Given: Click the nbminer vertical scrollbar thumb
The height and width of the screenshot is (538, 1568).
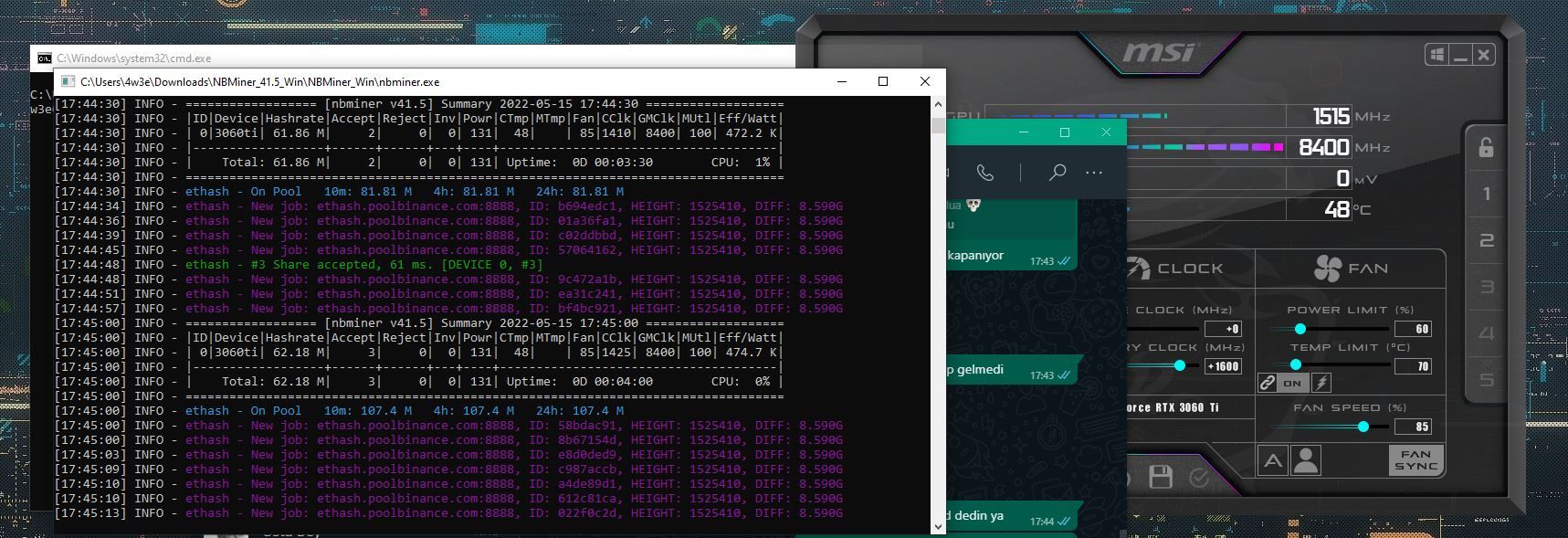Looking at the screenshot, I should click(938, 124).
